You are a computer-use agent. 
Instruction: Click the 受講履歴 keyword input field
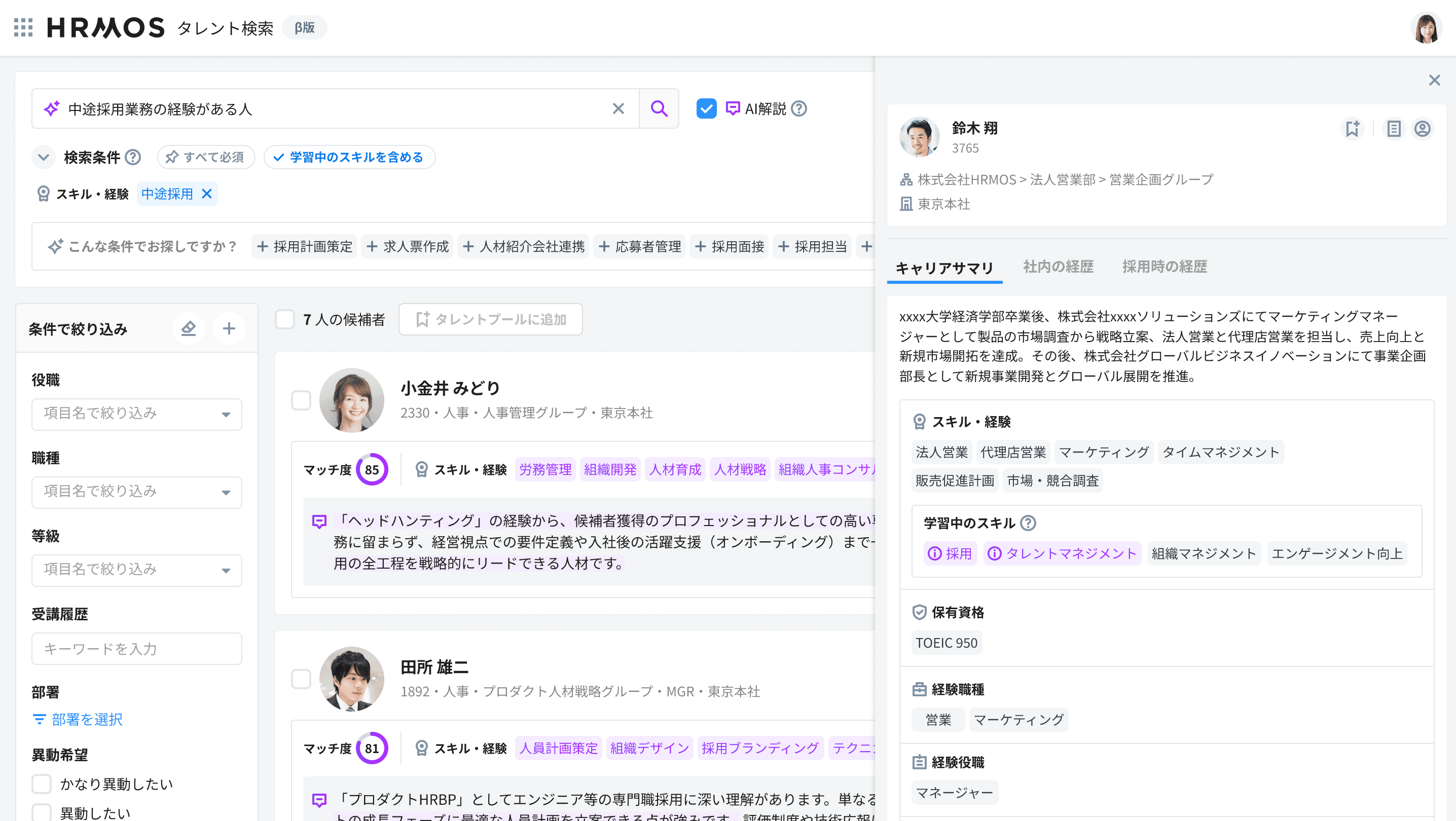pyautogui.click(x=136, y=648)
